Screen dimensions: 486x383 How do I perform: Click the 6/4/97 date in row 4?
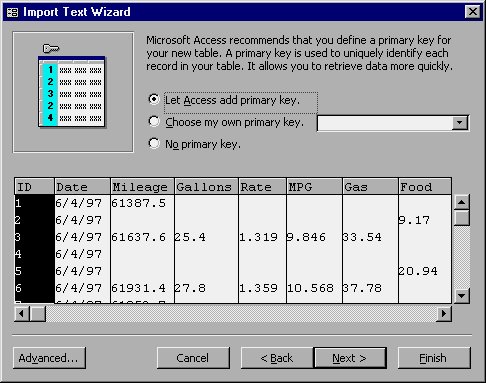[x=79, y=254]
